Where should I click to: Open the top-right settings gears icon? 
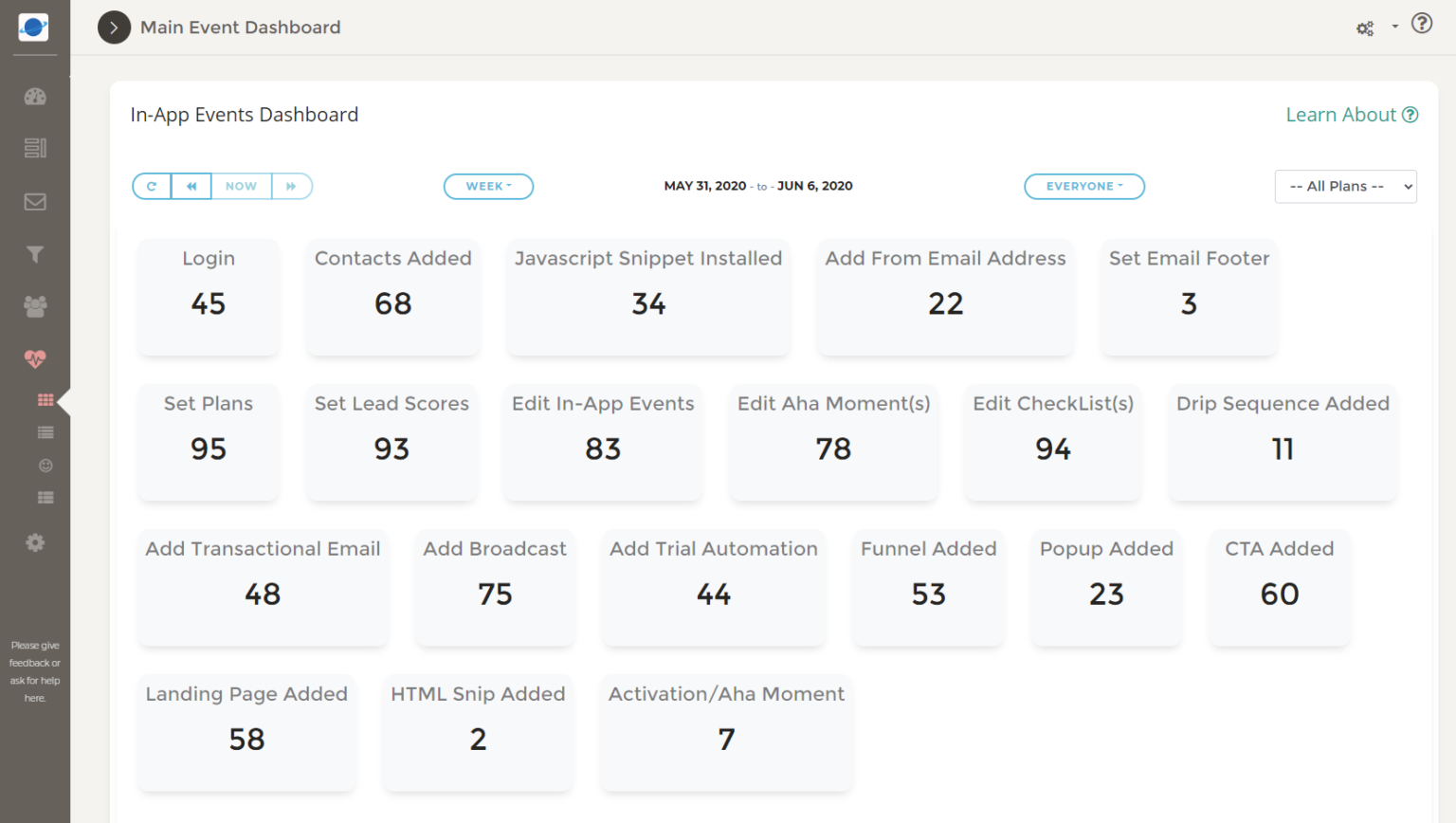click(x=1365, y=28)
